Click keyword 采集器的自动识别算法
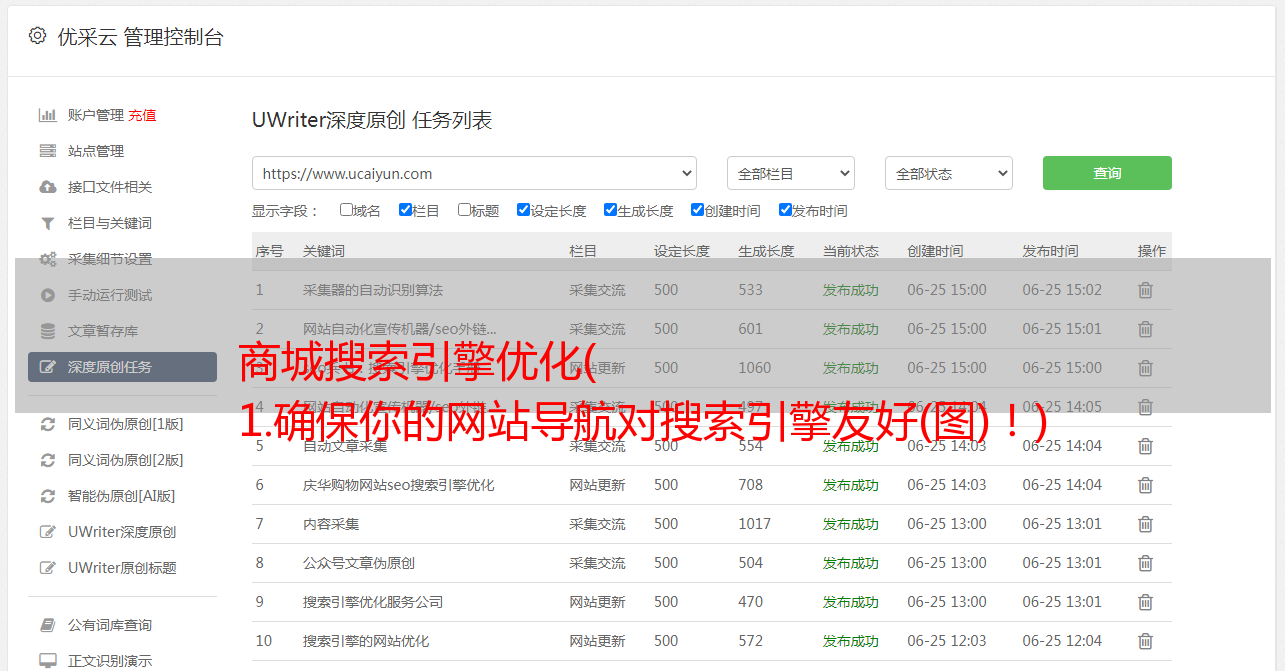The width and height of the screenshot is (1285, 671). coord(373,290)
